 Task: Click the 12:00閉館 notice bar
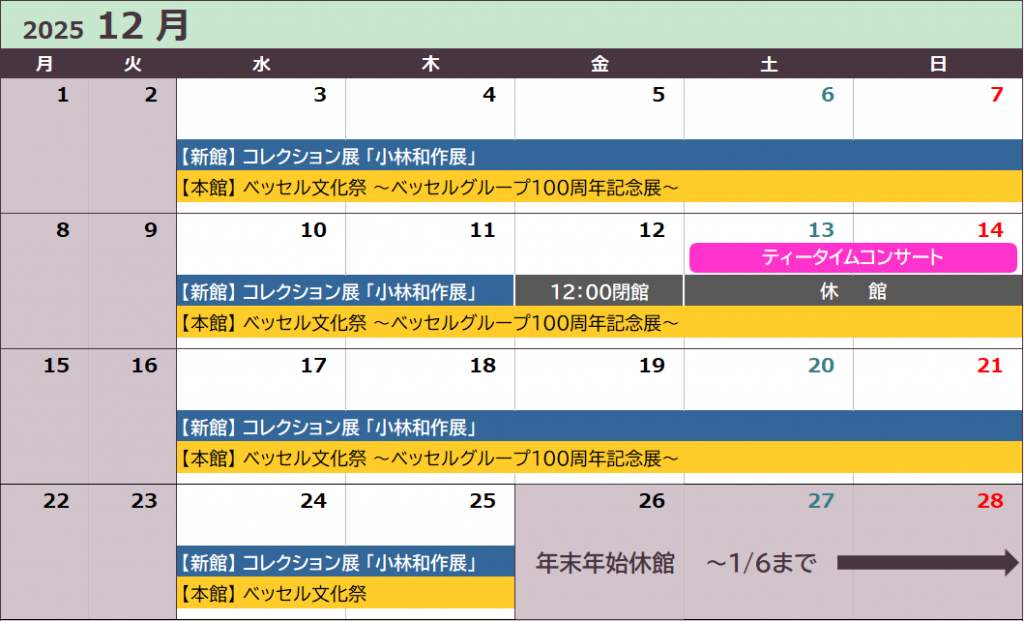599,292
